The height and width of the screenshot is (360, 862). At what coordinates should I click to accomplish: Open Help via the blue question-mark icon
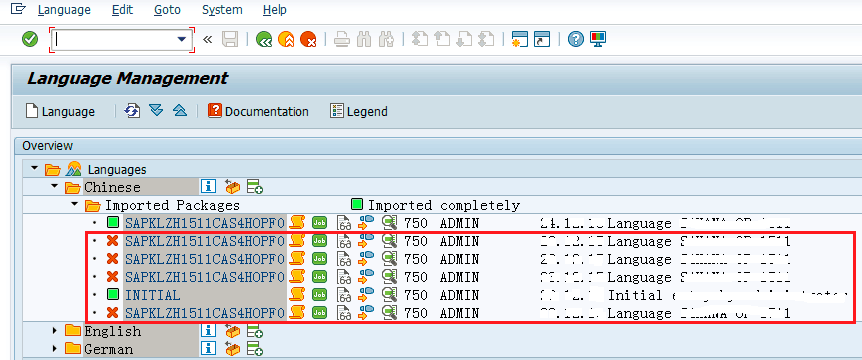[x=576, y=39]
